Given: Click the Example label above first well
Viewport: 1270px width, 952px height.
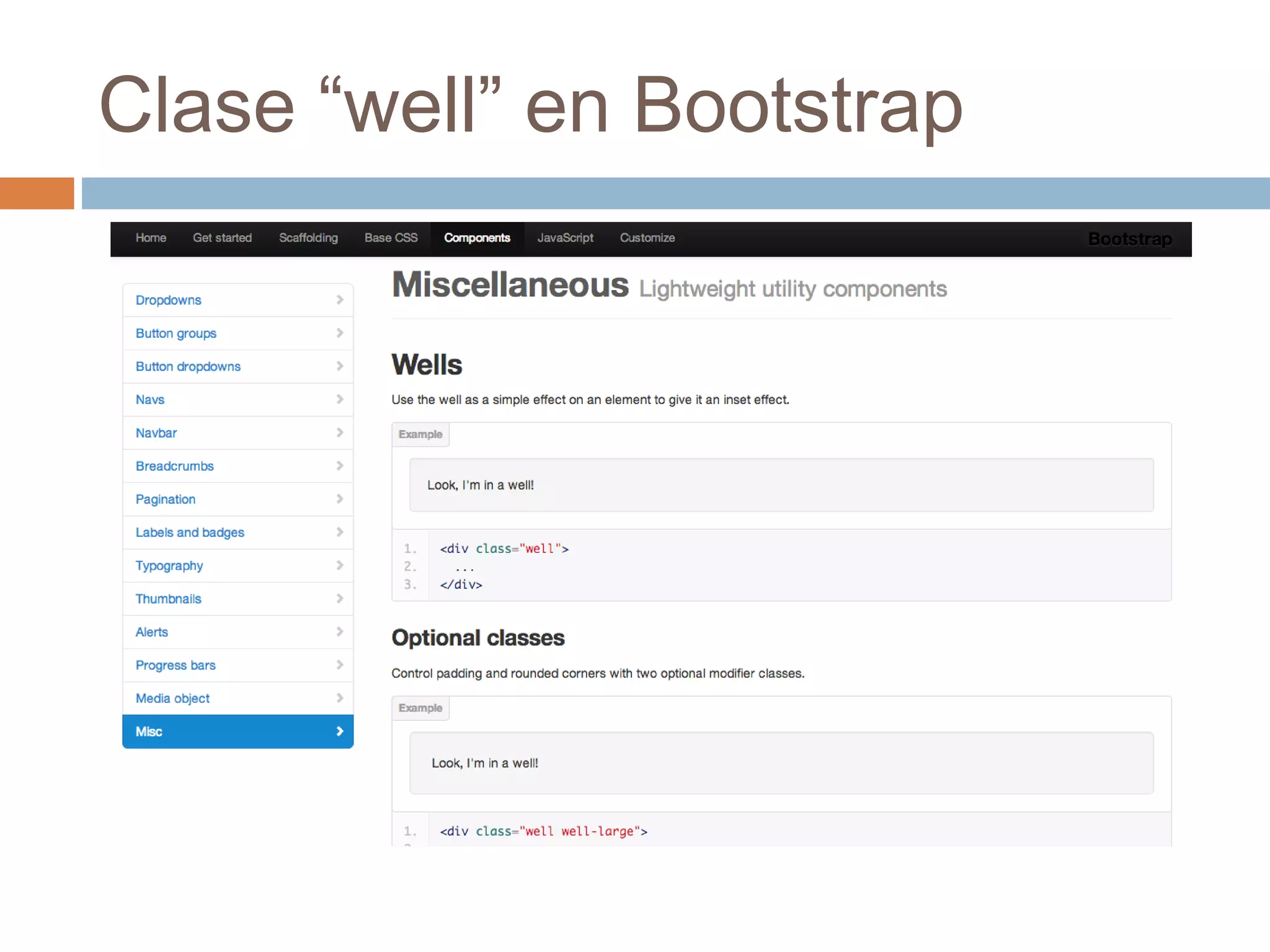Looking at the screenshot, I should pos(420,434).
